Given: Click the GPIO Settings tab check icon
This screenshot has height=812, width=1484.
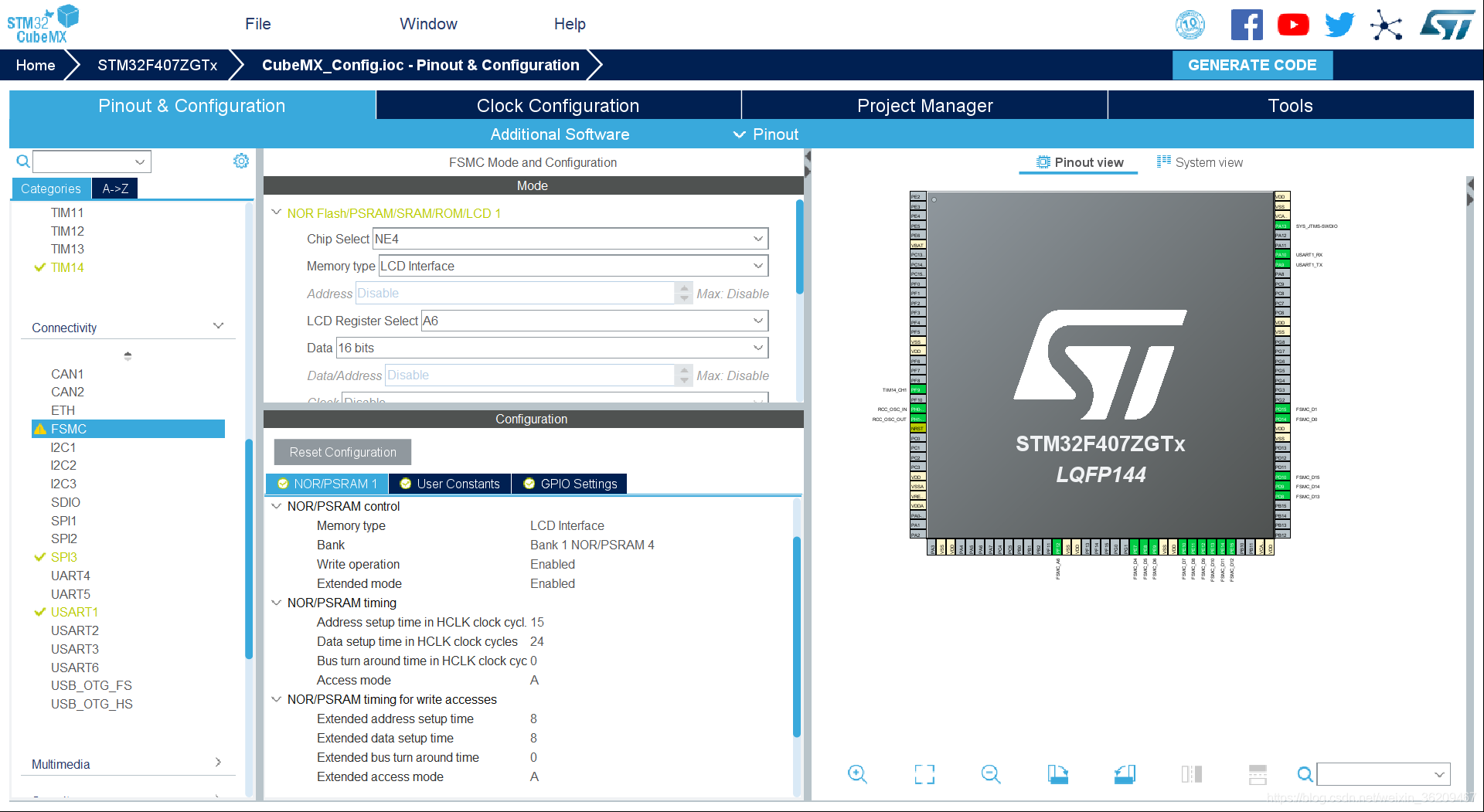Looking at the screenshot, I should point(529,484).
